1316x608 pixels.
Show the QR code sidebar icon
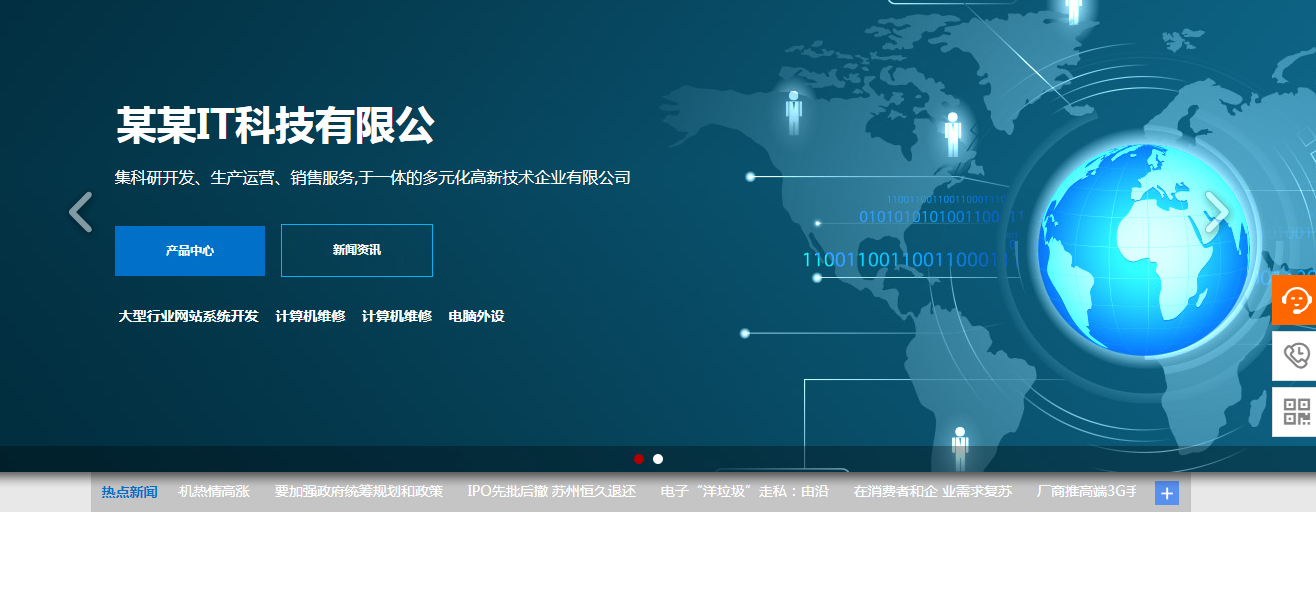click(1295, 412)
